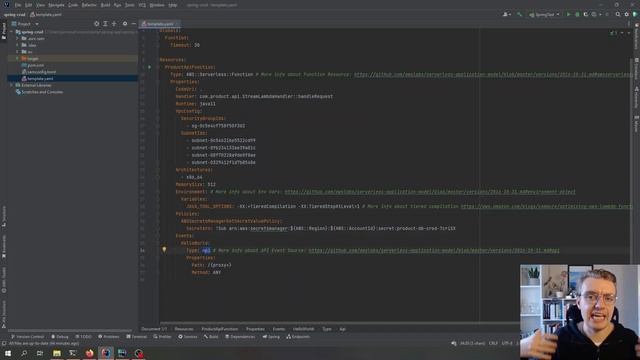This screenshot has height=360, width=640.
Task: Select samconfig.toml in project tree
Action: [39, 72]
